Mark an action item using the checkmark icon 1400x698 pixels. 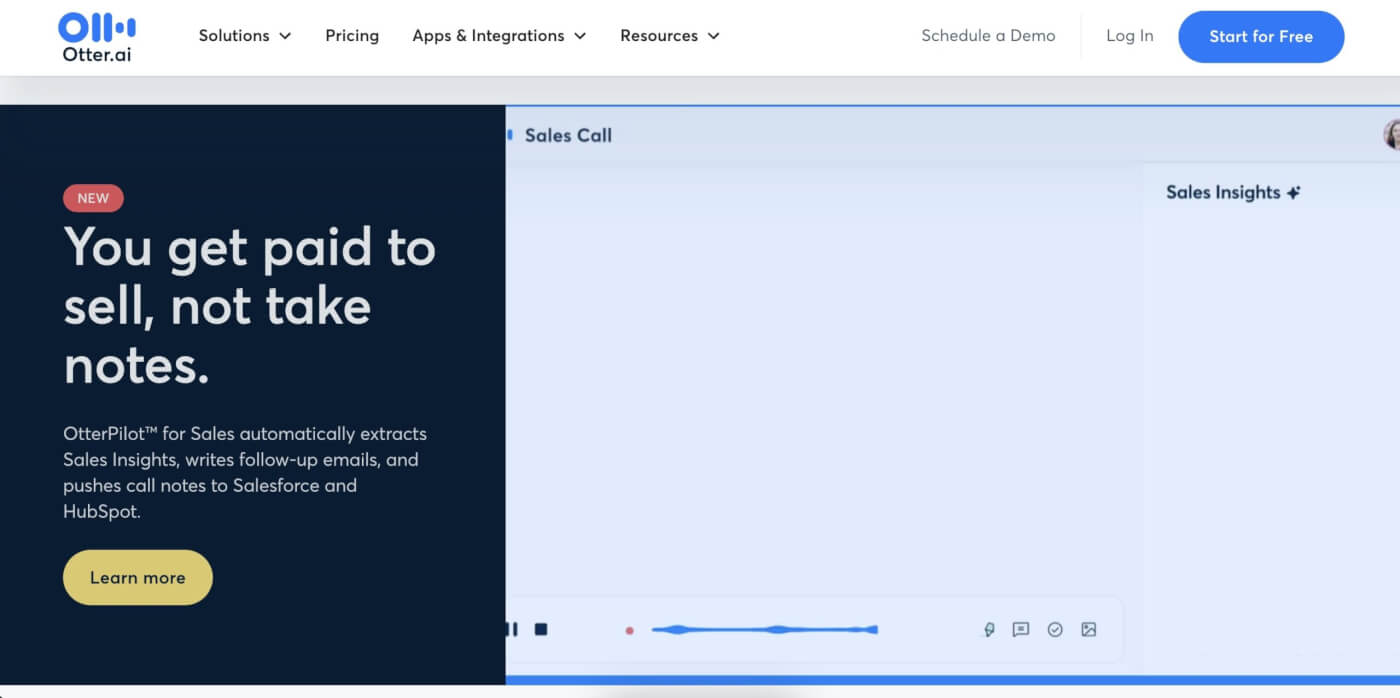pos(1055,629)
